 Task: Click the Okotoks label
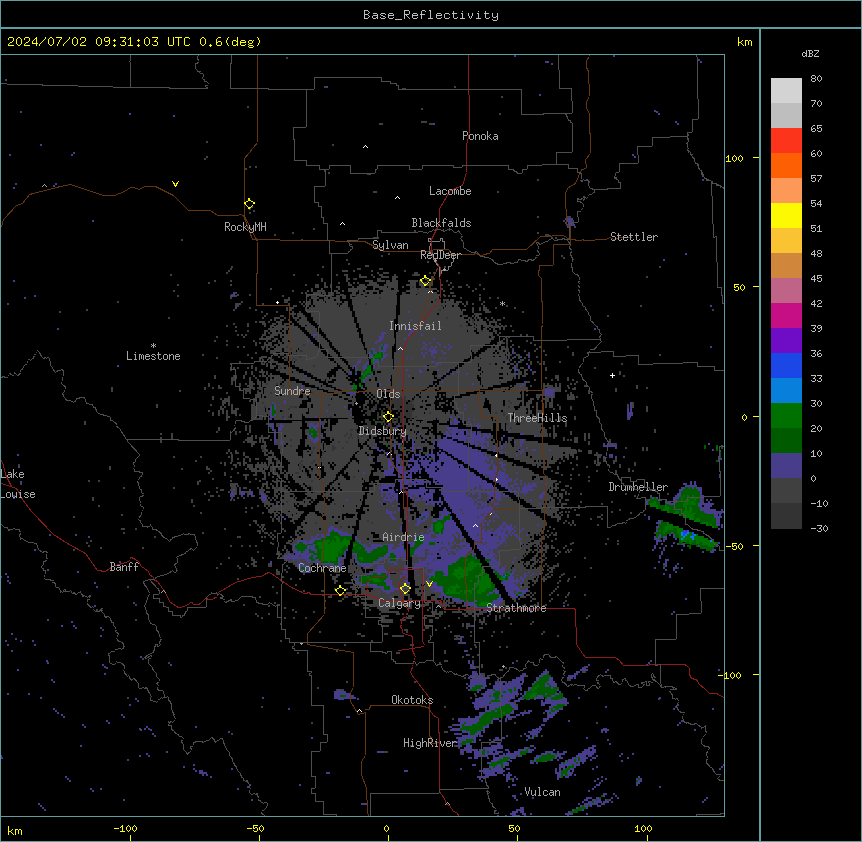coord(412,700)
